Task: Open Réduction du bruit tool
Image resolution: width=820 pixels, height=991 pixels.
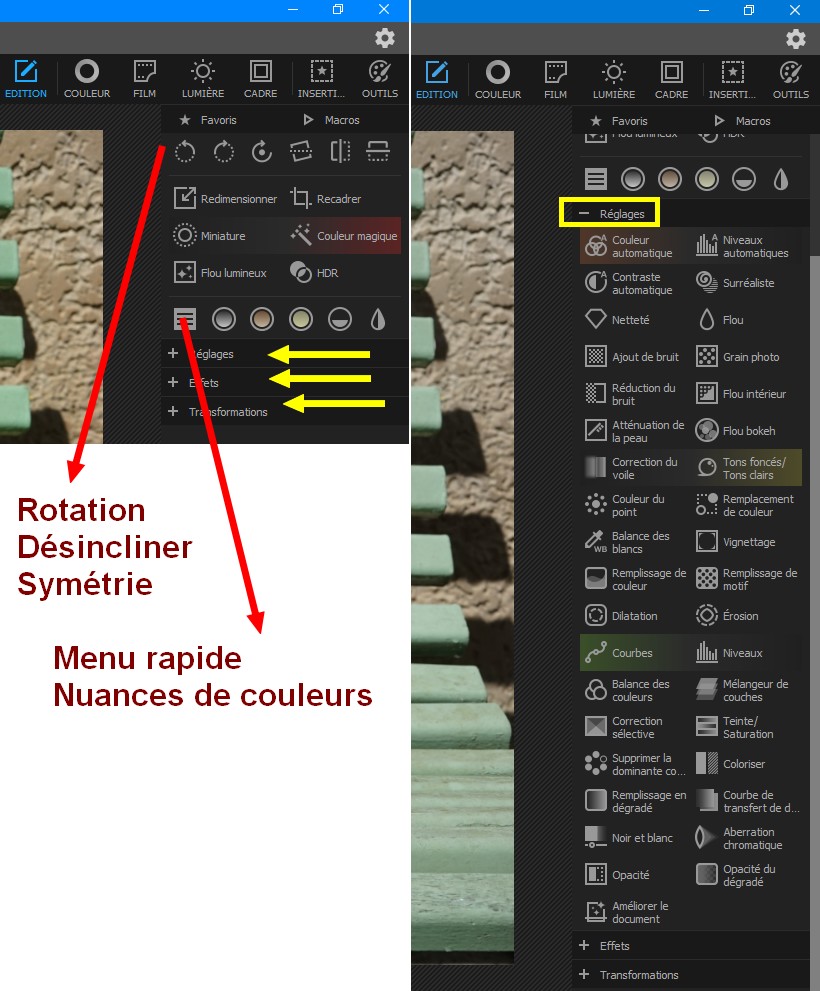Action: 634,394
